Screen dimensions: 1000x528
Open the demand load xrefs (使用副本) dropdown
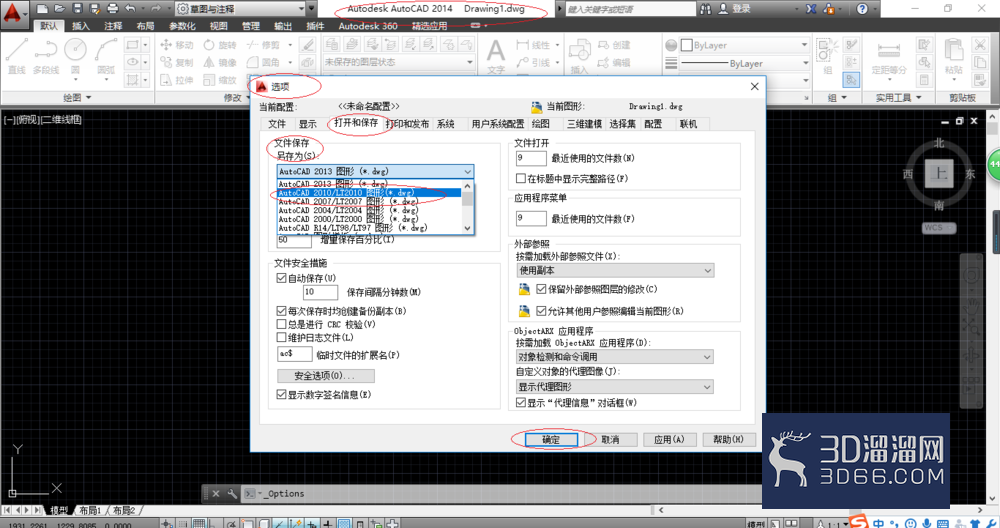tap(615, 270)
